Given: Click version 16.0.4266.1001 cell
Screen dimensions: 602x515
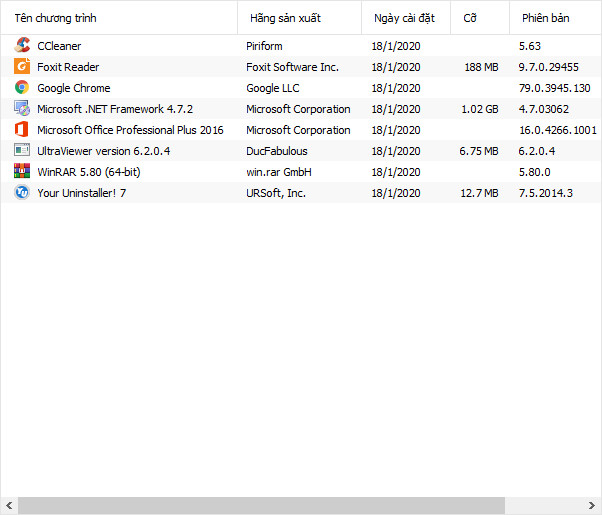Looking at the screenshot, I should [x=558, y=130].
